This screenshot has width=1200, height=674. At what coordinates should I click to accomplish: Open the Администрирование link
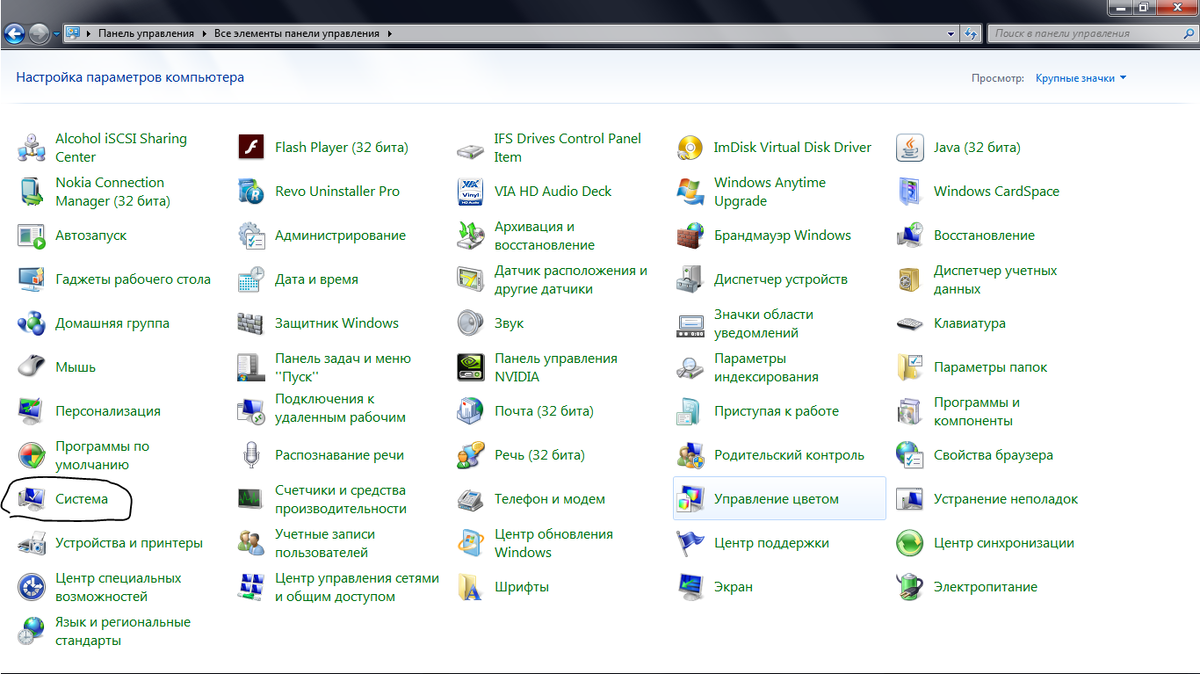tap(340, 235)
